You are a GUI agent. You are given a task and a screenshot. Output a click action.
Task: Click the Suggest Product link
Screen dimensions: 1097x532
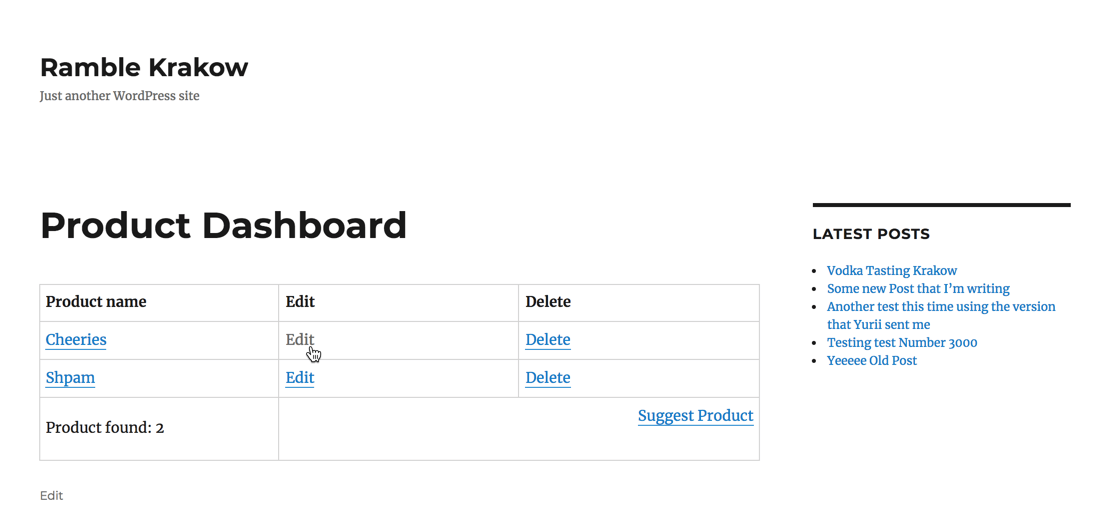[695, 416]
